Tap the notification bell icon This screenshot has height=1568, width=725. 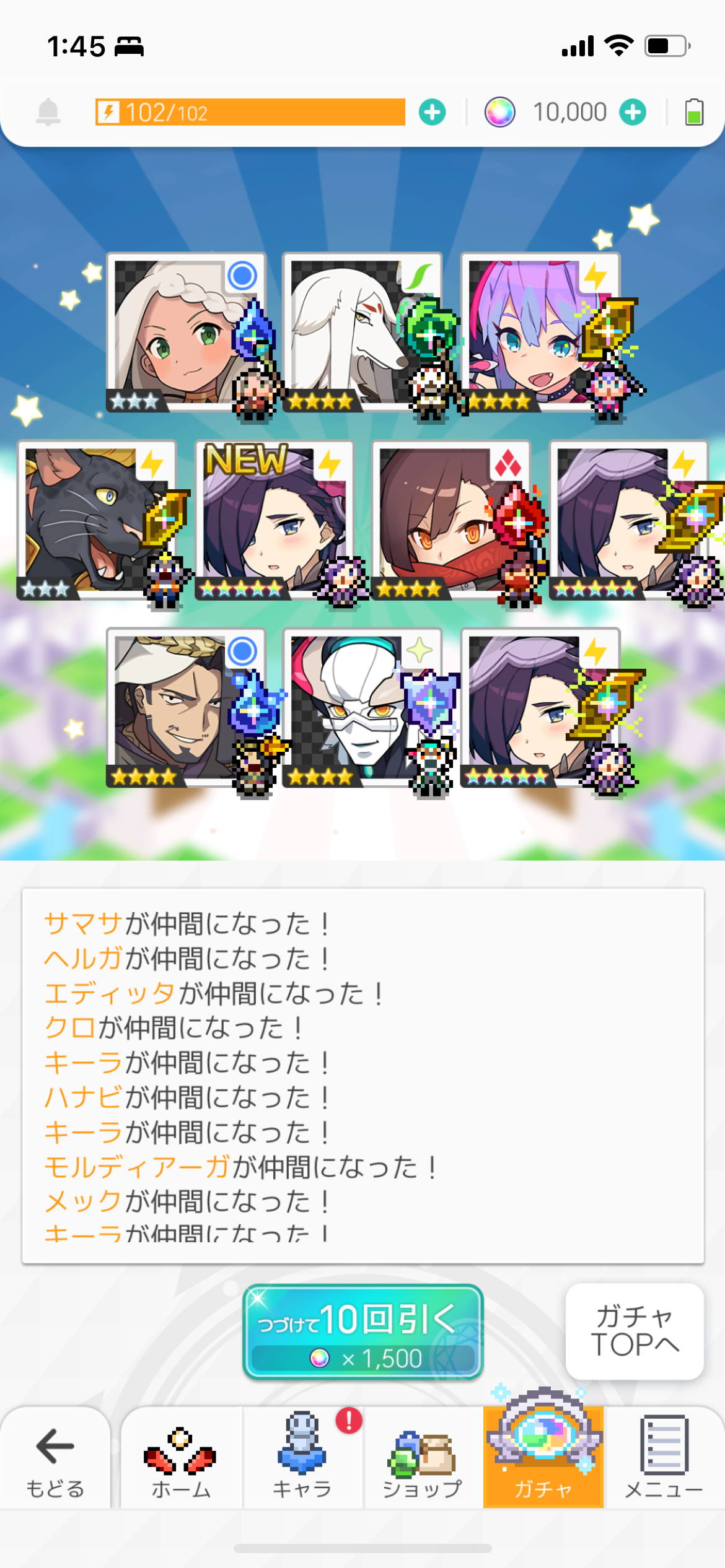tap(48, 112)
